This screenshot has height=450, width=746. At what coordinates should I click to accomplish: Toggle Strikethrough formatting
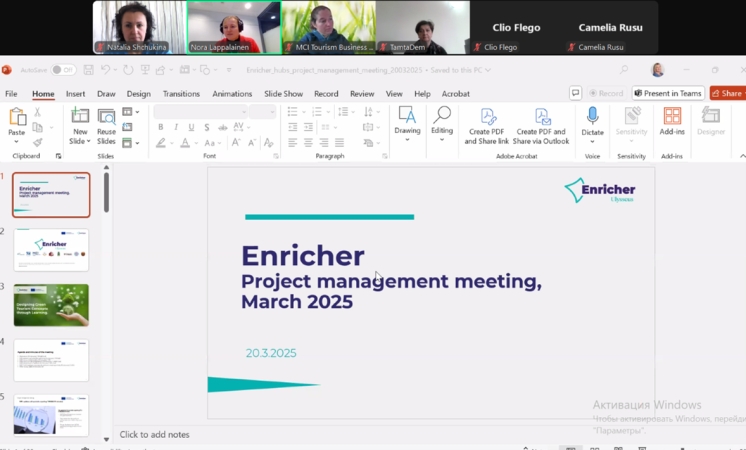[223, 127]
